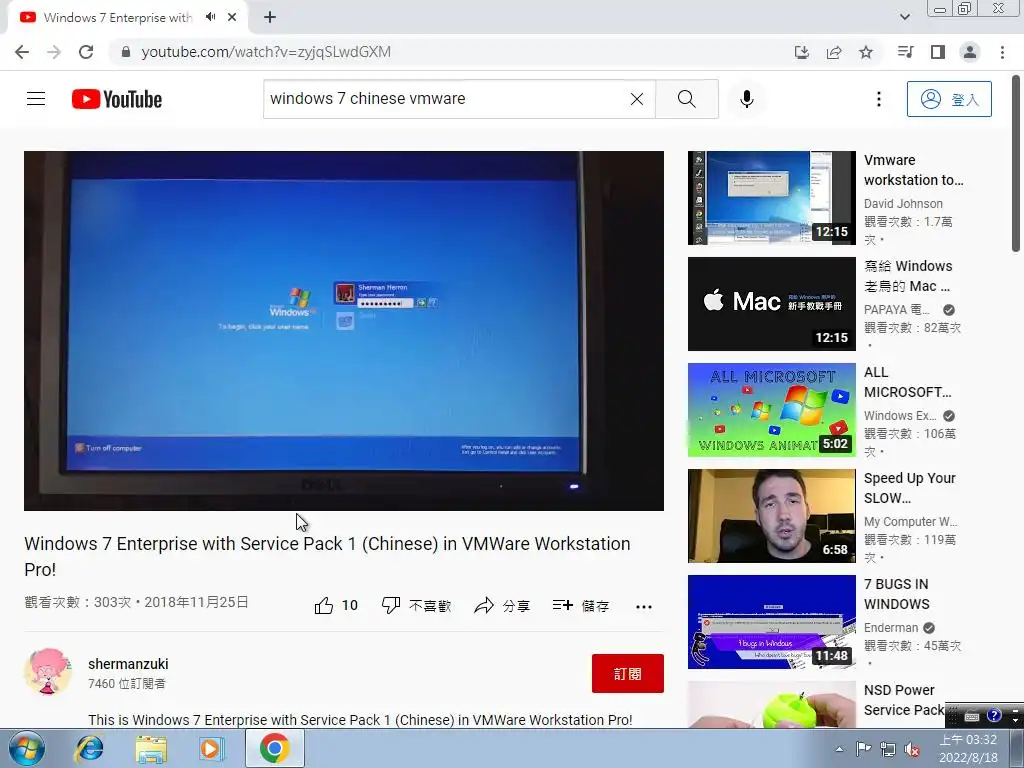1024x768 pixels.
Task: Show hidden tray icons arrow
Action: [x=839, y=748]
